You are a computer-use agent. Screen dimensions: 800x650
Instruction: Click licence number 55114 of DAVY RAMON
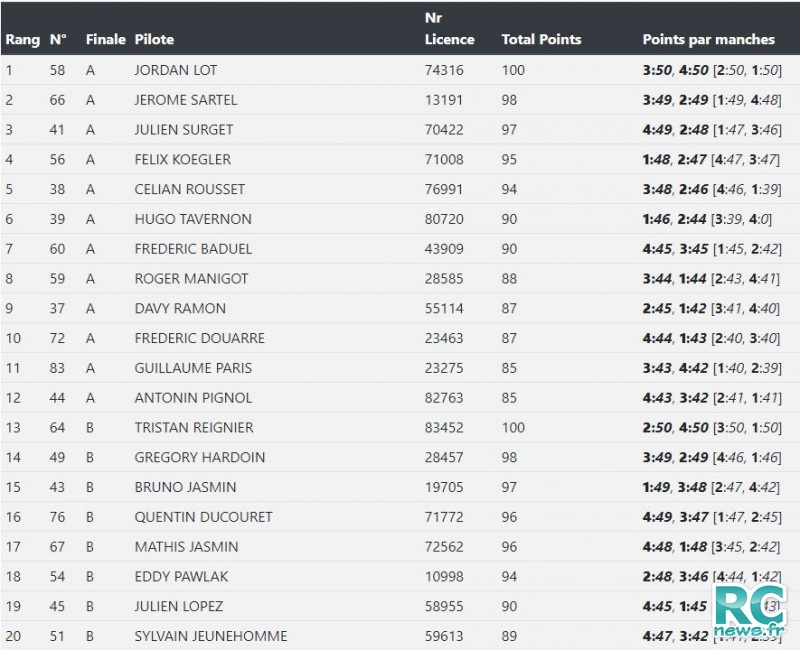pos(444,308)
